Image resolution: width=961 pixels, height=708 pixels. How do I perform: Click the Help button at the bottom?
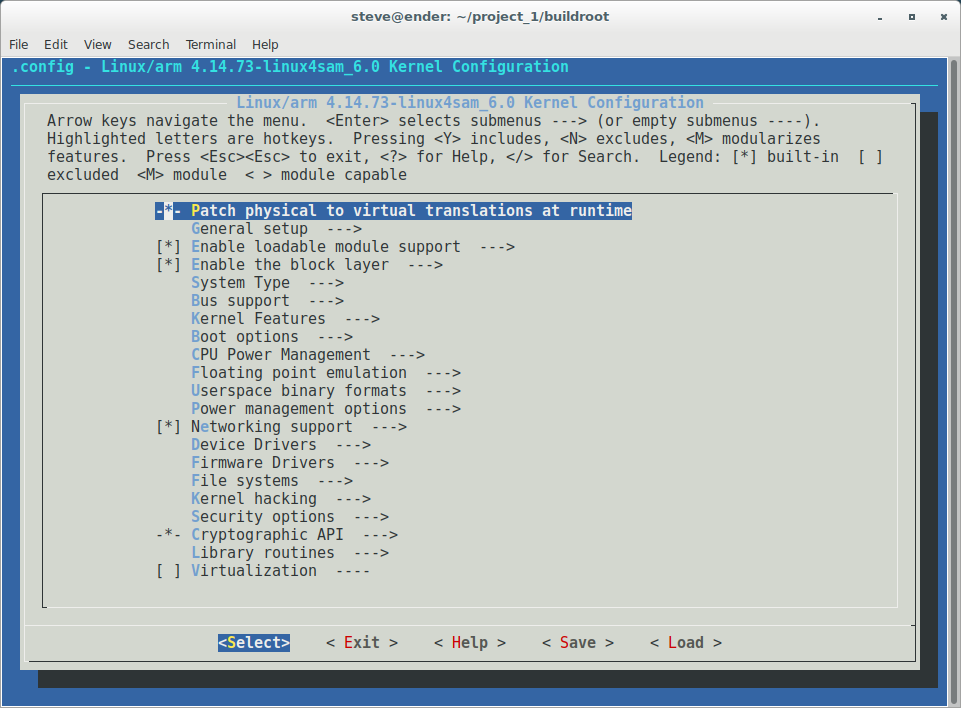[469, 642]
